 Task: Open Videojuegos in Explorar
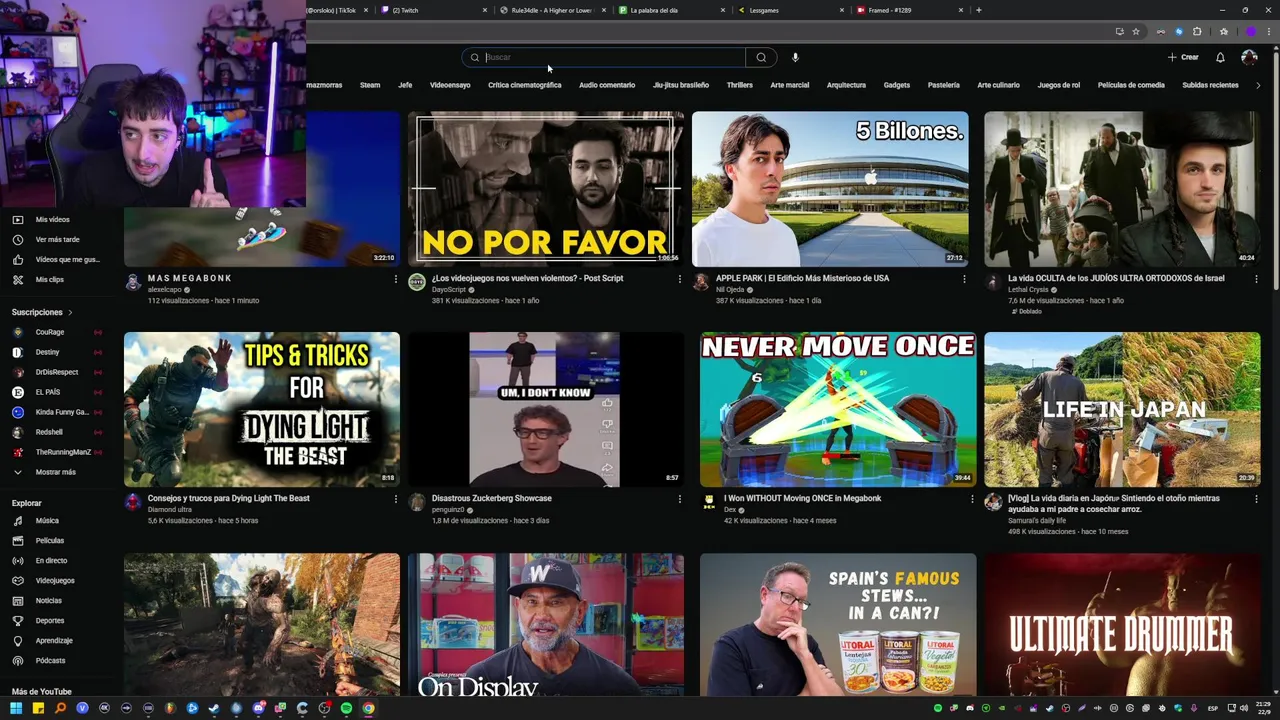55,581
